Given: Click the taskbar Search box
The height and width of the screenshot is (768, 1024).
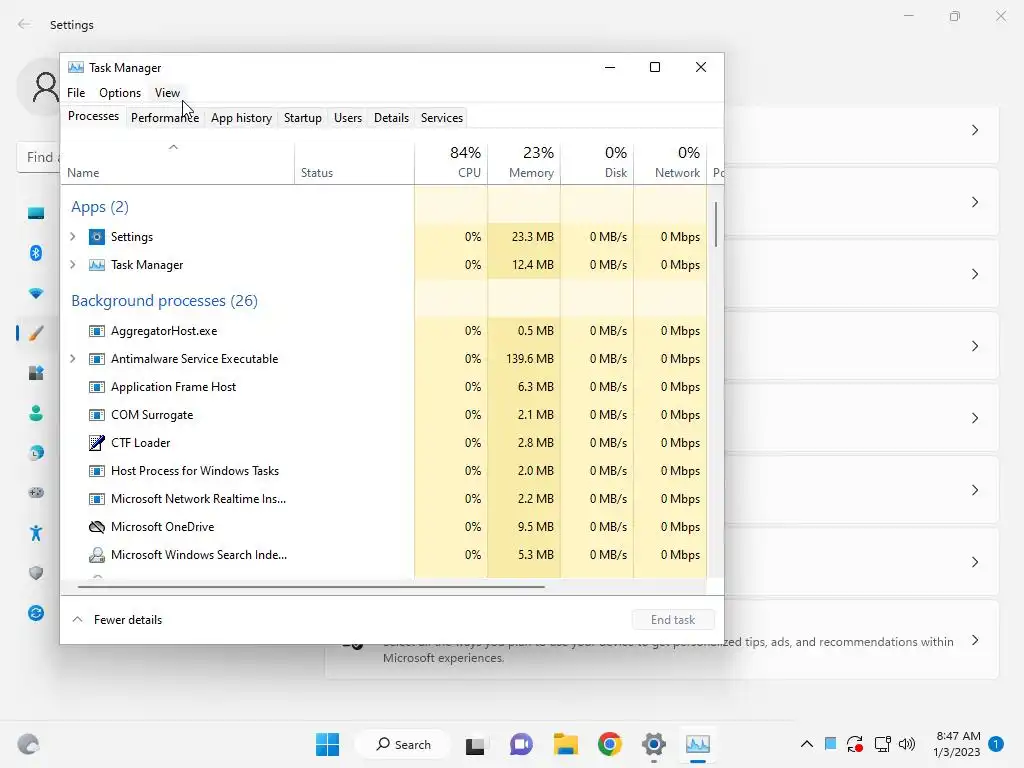Looking at the screenshot, I should (x=403, y=744).
